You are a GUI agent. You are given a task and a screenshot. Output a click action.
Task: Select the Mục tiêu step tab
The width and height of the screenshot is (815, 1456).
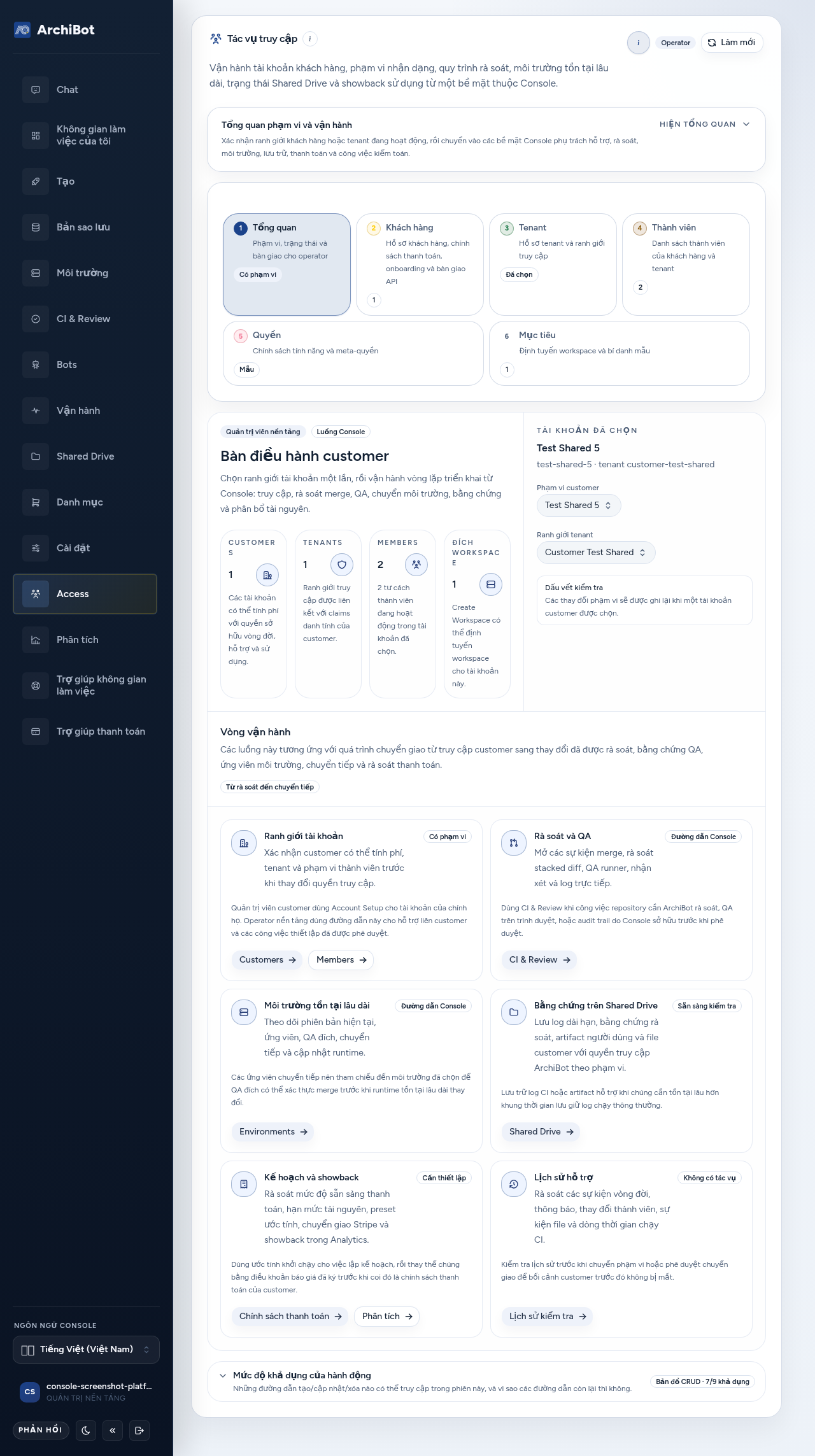[620, 353]
